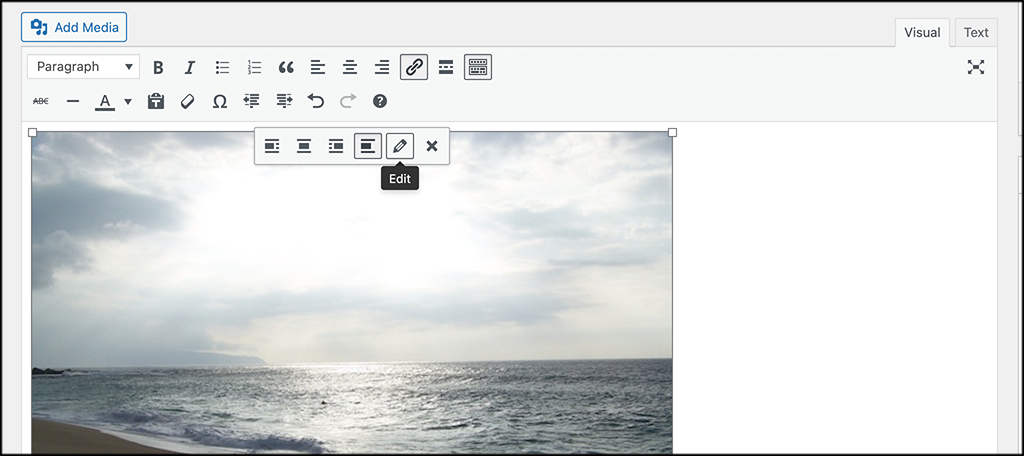Screen dimensions: 1024x456
Task: Insert Read More tag
Action: click(446, 67)
